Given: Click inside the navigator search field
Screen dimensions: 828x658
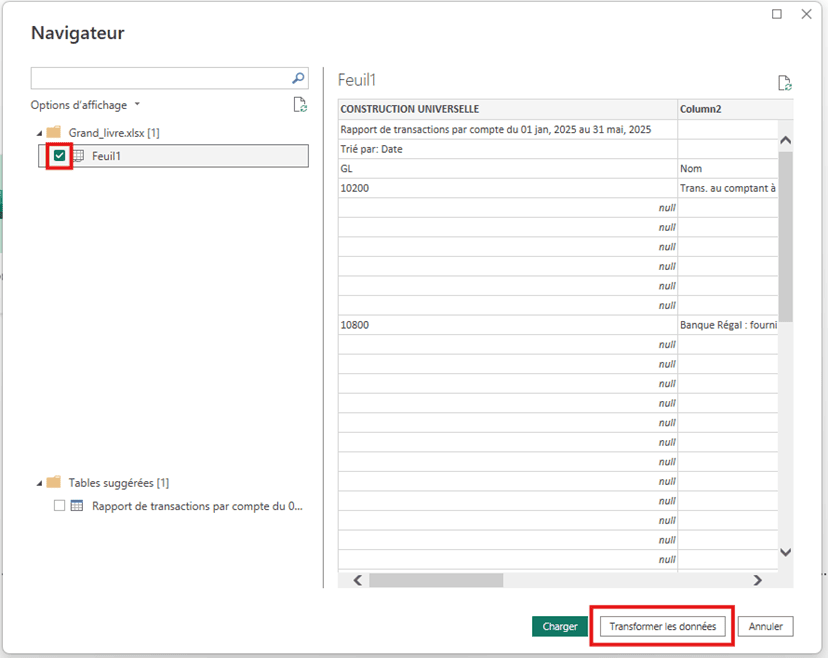Looking at the screenshot, I should pyautogui.click(x=160, y=78).
